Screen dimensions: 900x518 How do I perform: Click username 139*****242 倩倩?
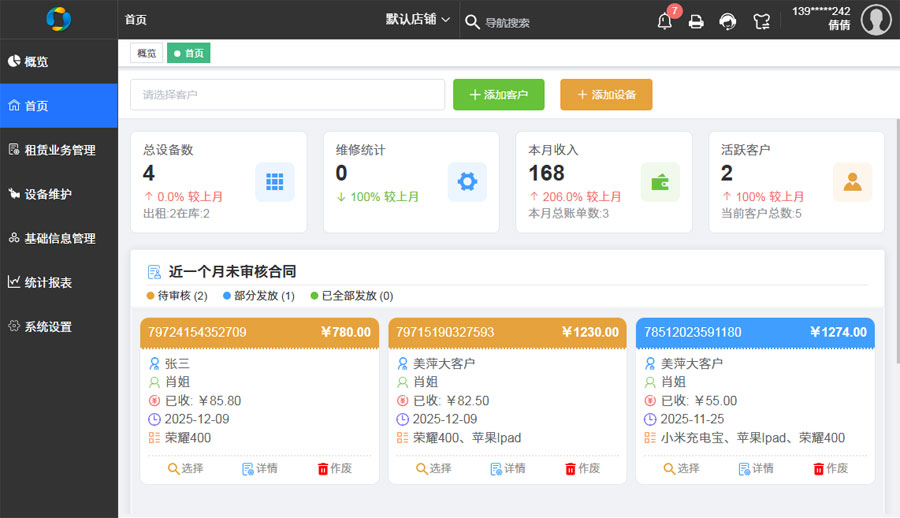coord(821,18)
